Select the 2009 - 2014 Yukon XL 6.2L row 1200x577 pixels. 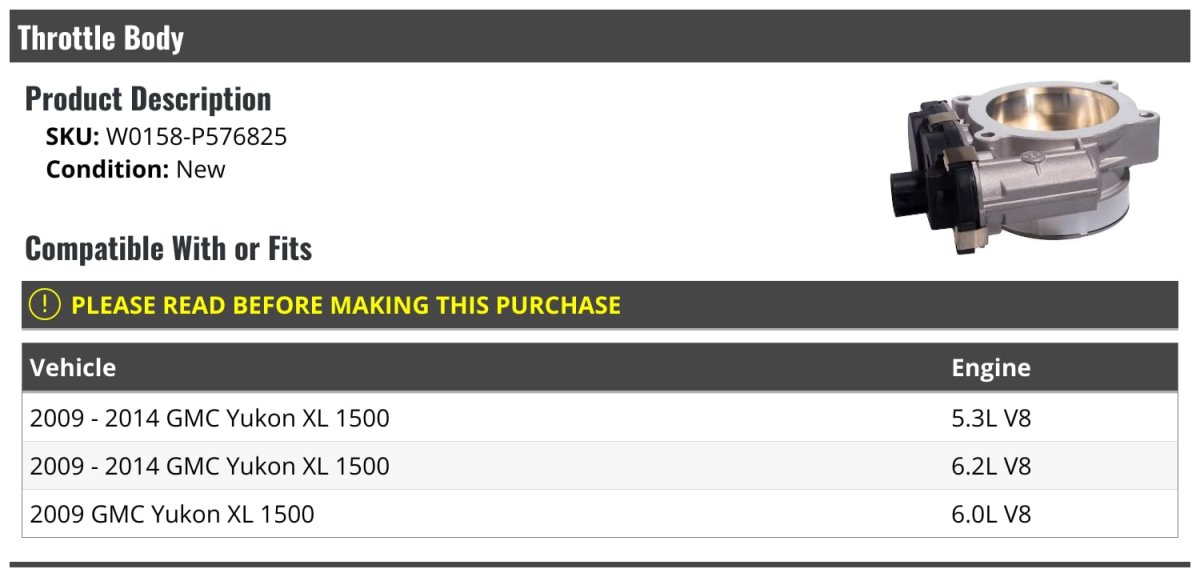coord(600,466)
